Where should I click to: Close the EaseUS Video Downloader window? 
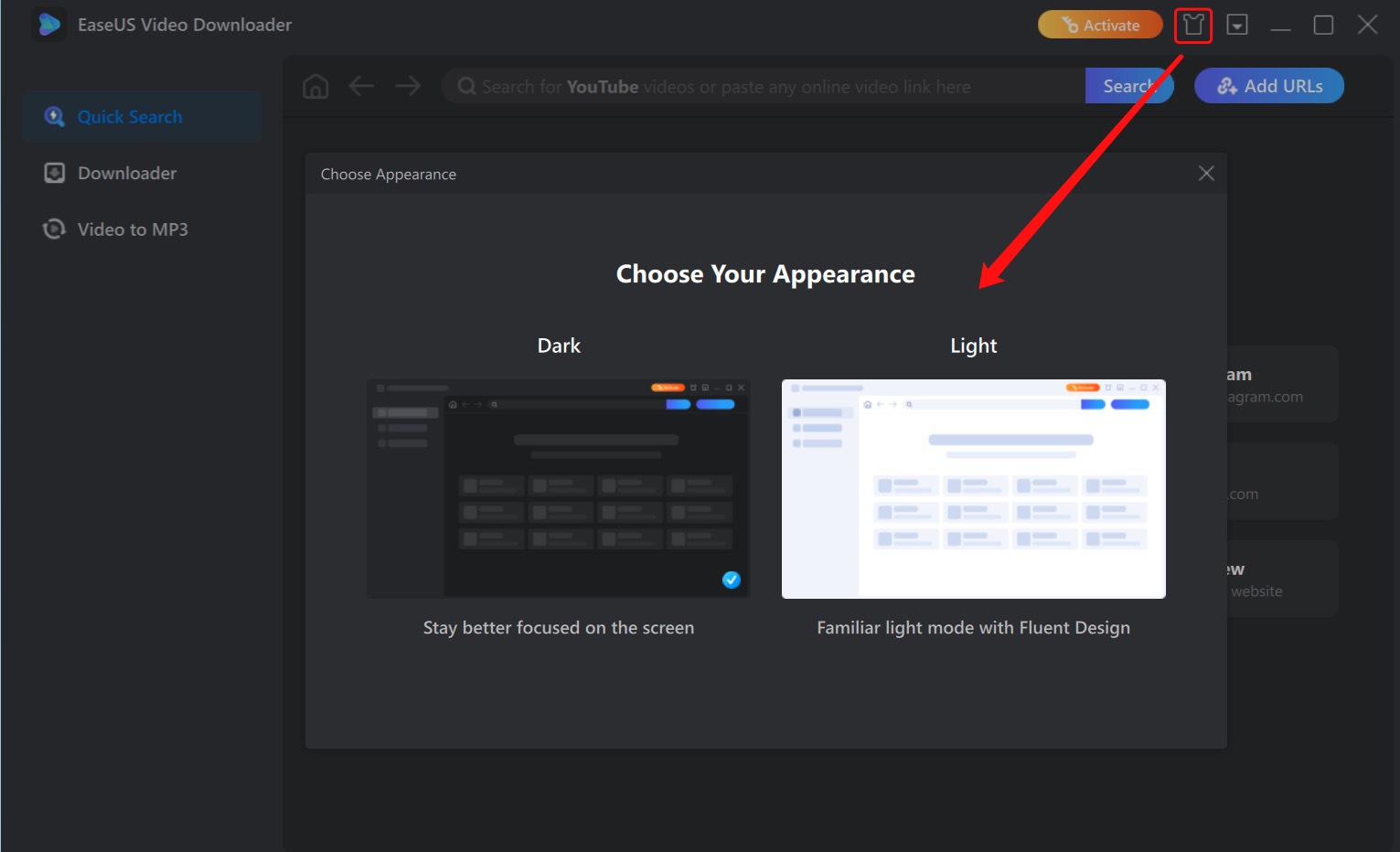click(x=1367, y=25)
